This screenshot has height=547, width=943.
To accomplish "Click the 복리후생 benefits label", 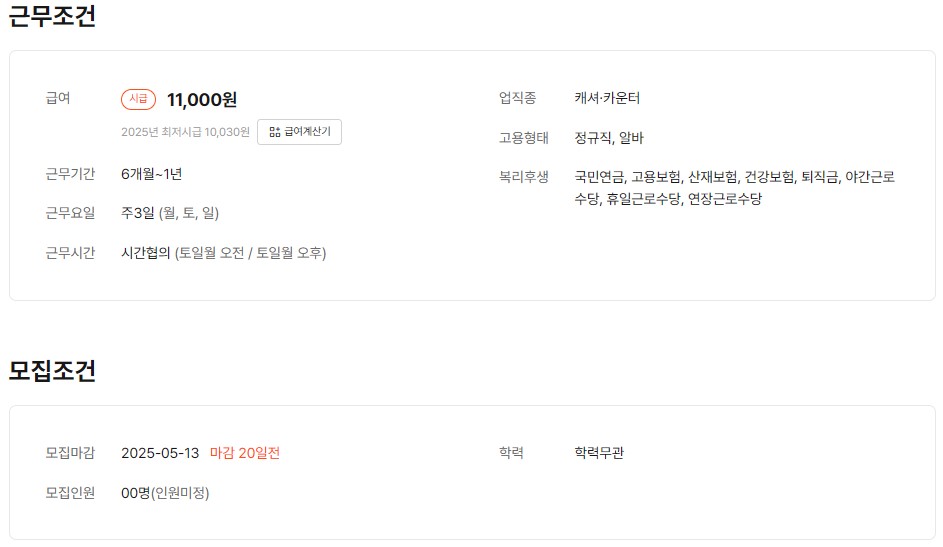I will (x=524, y=177).
